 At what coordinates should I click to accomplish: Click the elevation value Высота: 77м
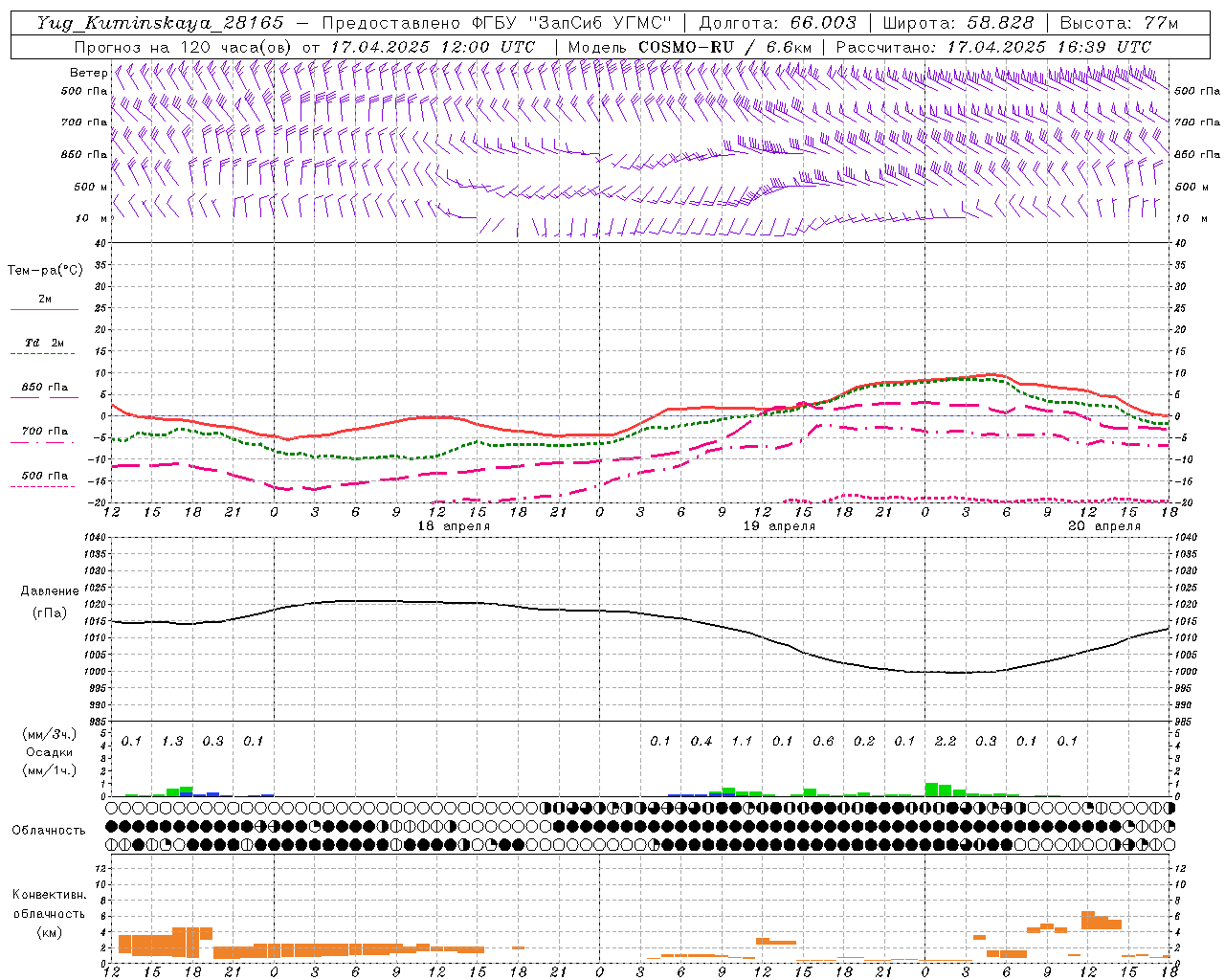pos(1120,23)
